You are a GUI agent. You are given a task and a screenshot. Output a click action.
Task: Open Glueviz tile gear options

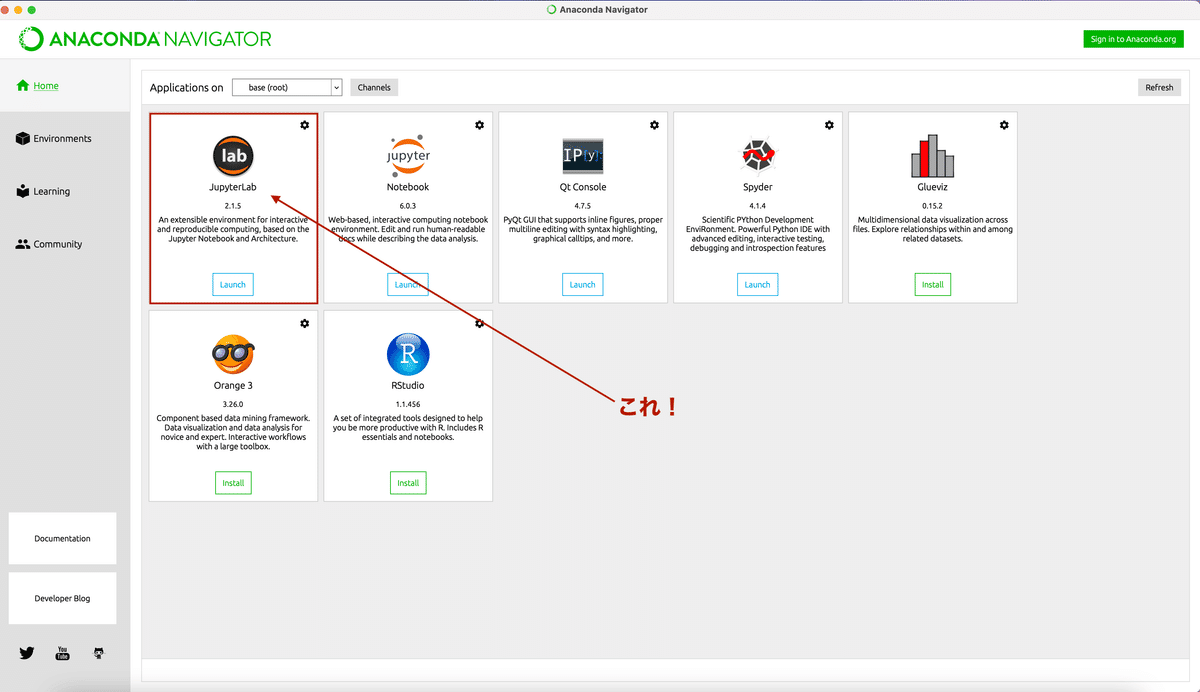(1004, 125)
